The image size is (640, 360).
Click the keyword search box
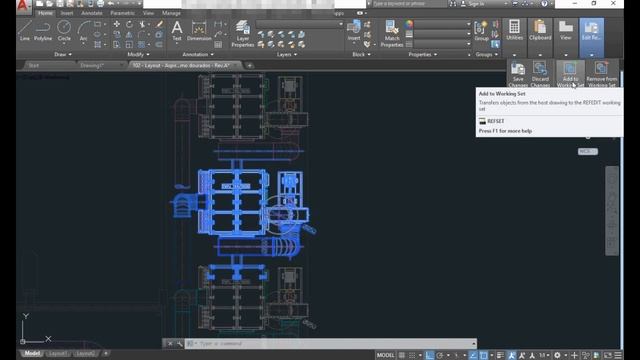click(409, 4)
